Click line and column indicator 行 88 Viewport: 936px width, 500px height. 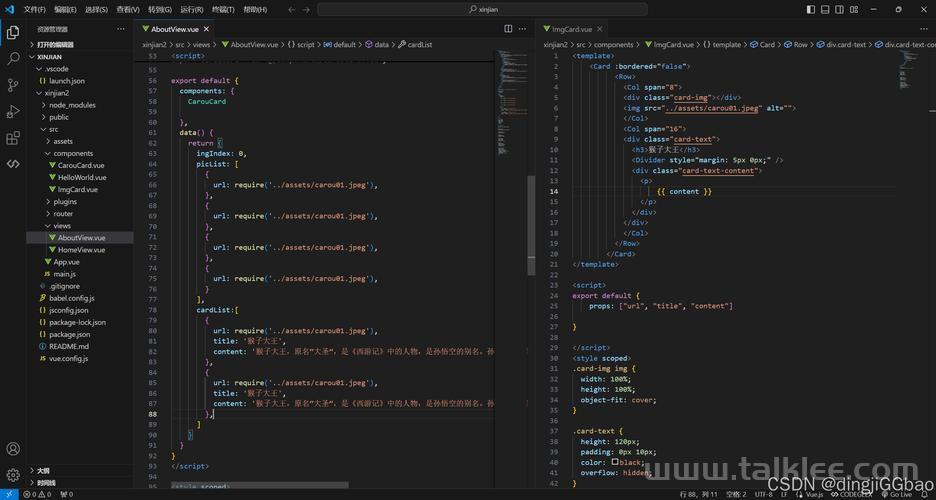[698, 494]
